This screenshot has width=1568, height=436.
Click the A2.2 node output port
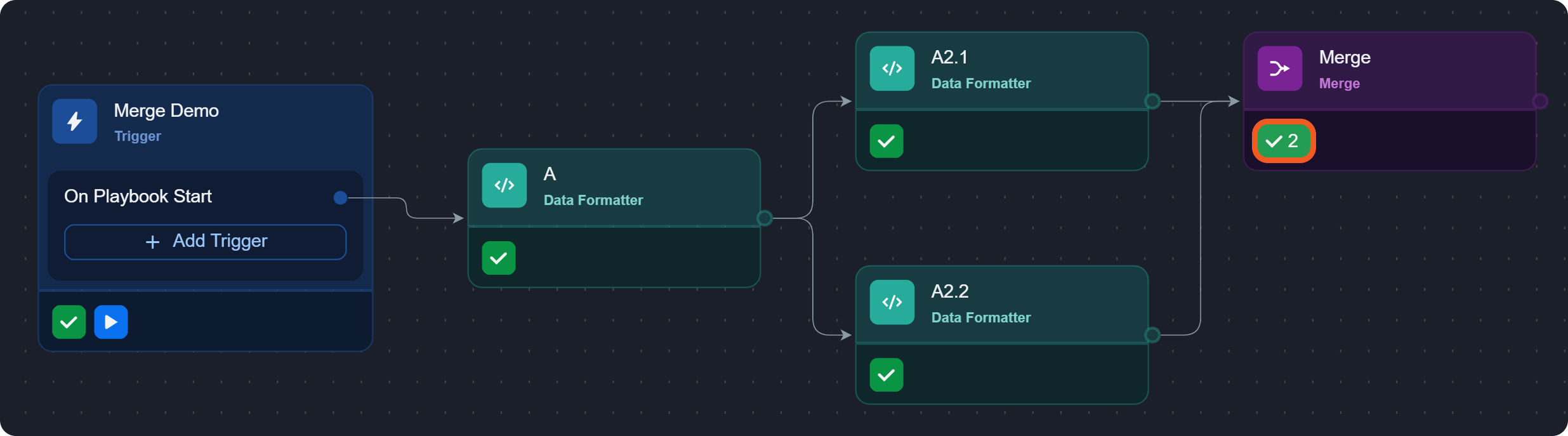(1152, 335)
